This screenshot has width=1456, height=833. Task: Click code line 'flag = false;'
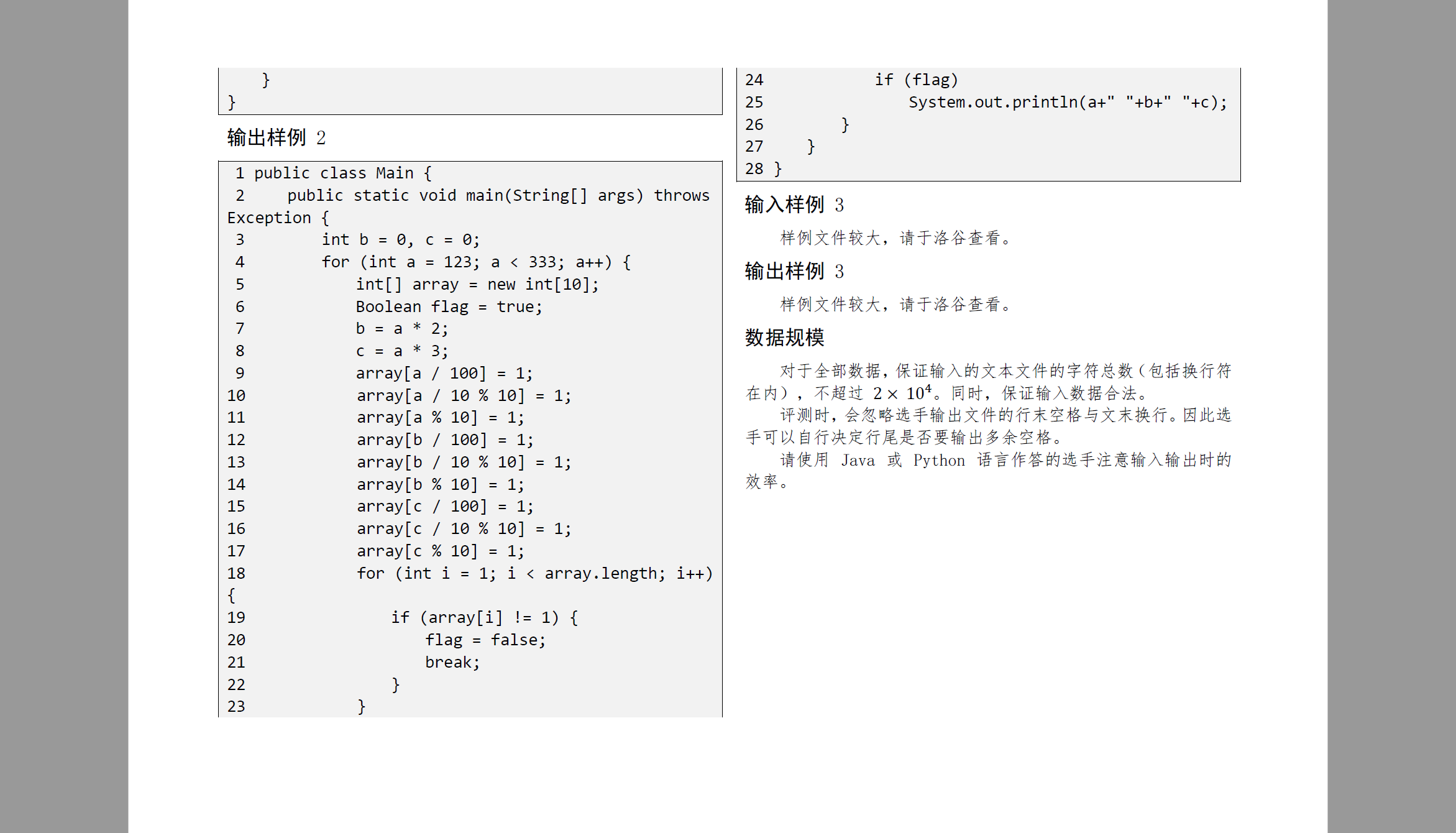[485, 640]
